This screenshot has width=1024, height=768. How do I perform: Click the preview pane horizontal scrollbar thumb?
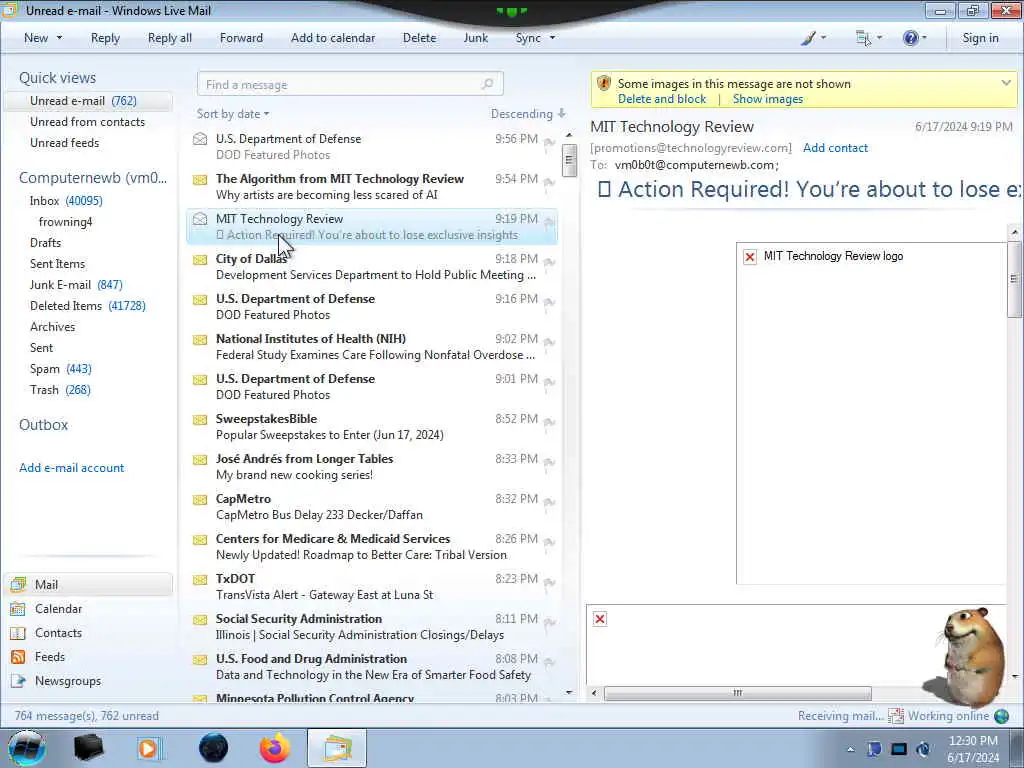click(x=737, y=693)
